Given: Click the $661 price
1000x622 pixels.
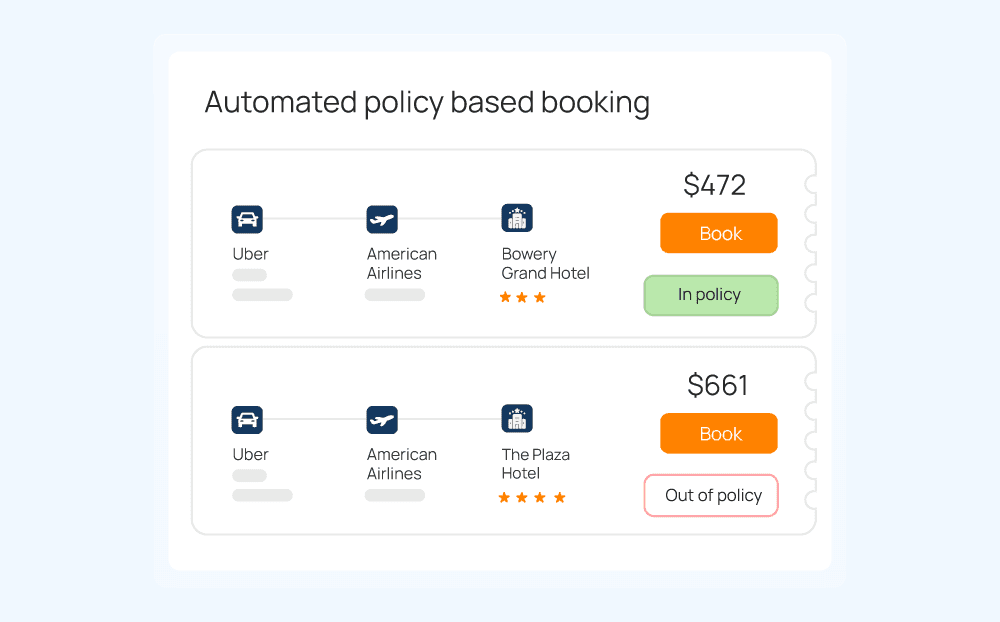Looking at the screenshot, I should coord(718,385).
